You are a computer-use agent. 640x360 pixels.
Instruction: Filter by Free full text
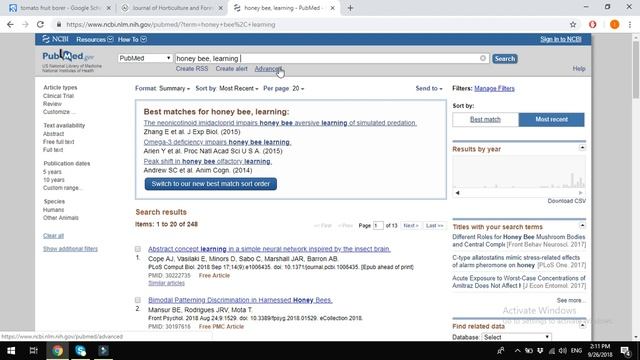click(58, 142)
